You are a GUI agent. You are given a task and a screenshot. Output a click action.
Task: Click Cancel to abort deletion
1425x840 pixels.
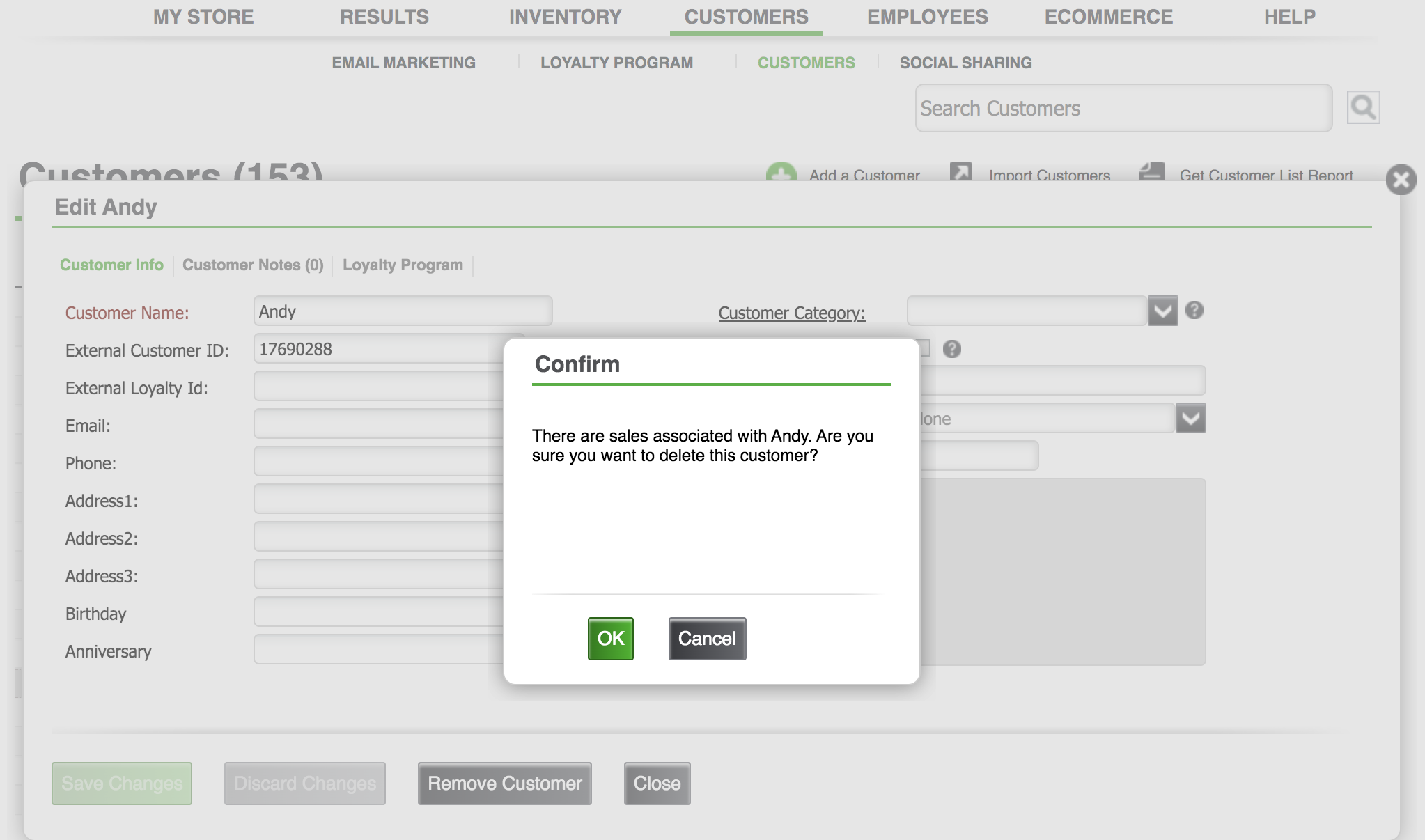pos(705,638)
